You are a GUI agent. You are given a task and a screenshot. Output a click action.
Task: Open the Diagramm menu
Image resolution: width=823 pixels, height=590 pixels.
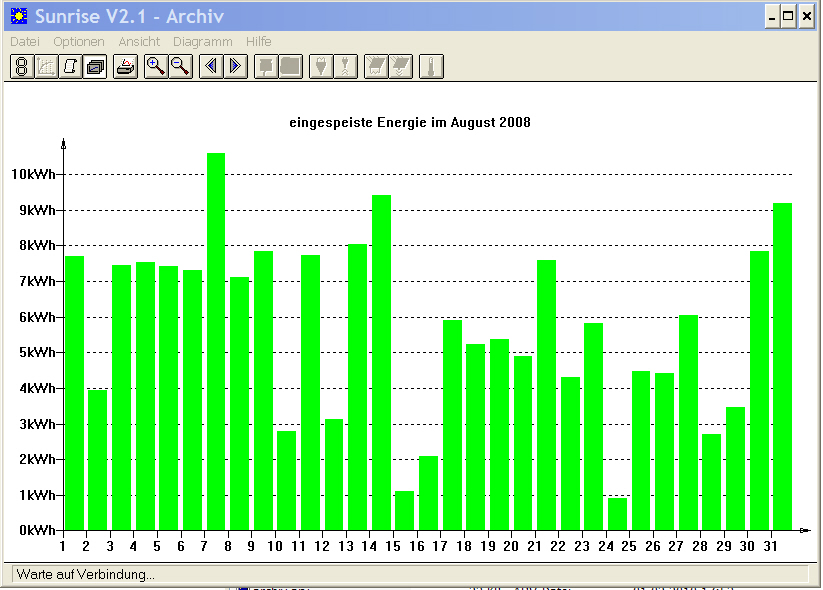(x=203, y=41)
